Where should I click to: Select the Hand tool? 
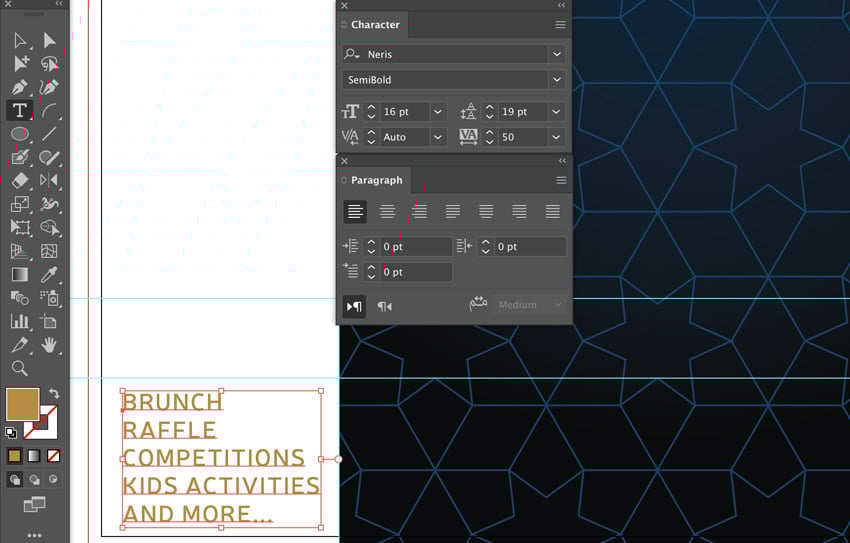pos(49,345)
